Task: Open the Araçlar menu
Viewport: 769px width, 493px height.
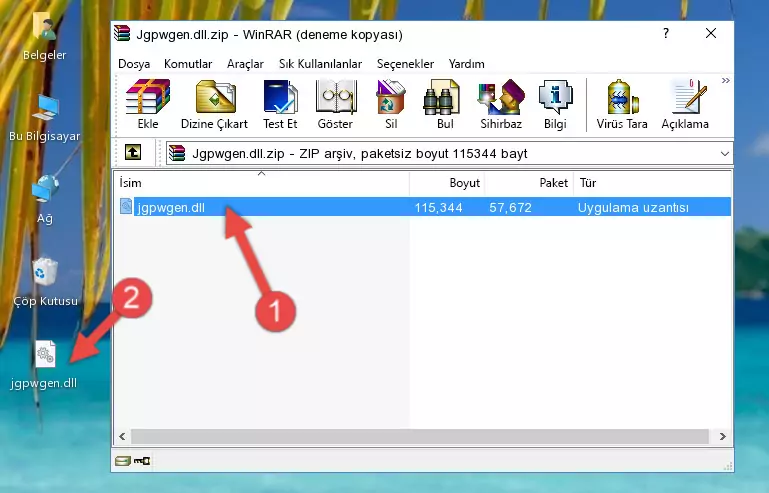Action: coord(245,64)
